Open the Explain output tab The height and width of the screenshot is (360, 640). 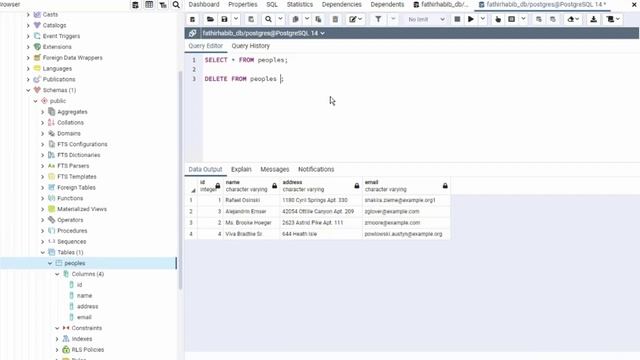coord(241,169)
